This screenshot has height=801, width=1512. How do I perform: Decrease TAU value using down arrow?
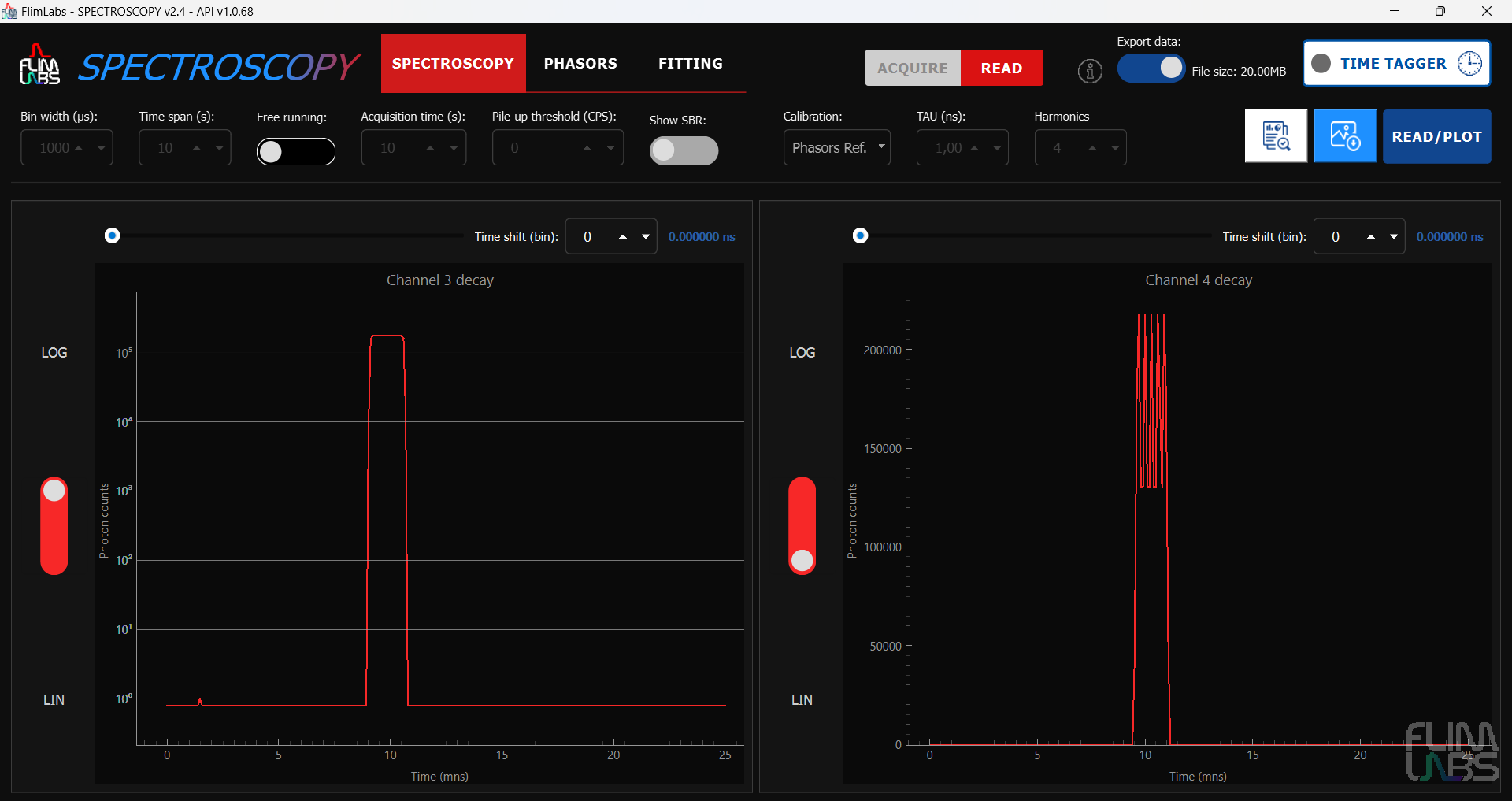tap(997, 148)
